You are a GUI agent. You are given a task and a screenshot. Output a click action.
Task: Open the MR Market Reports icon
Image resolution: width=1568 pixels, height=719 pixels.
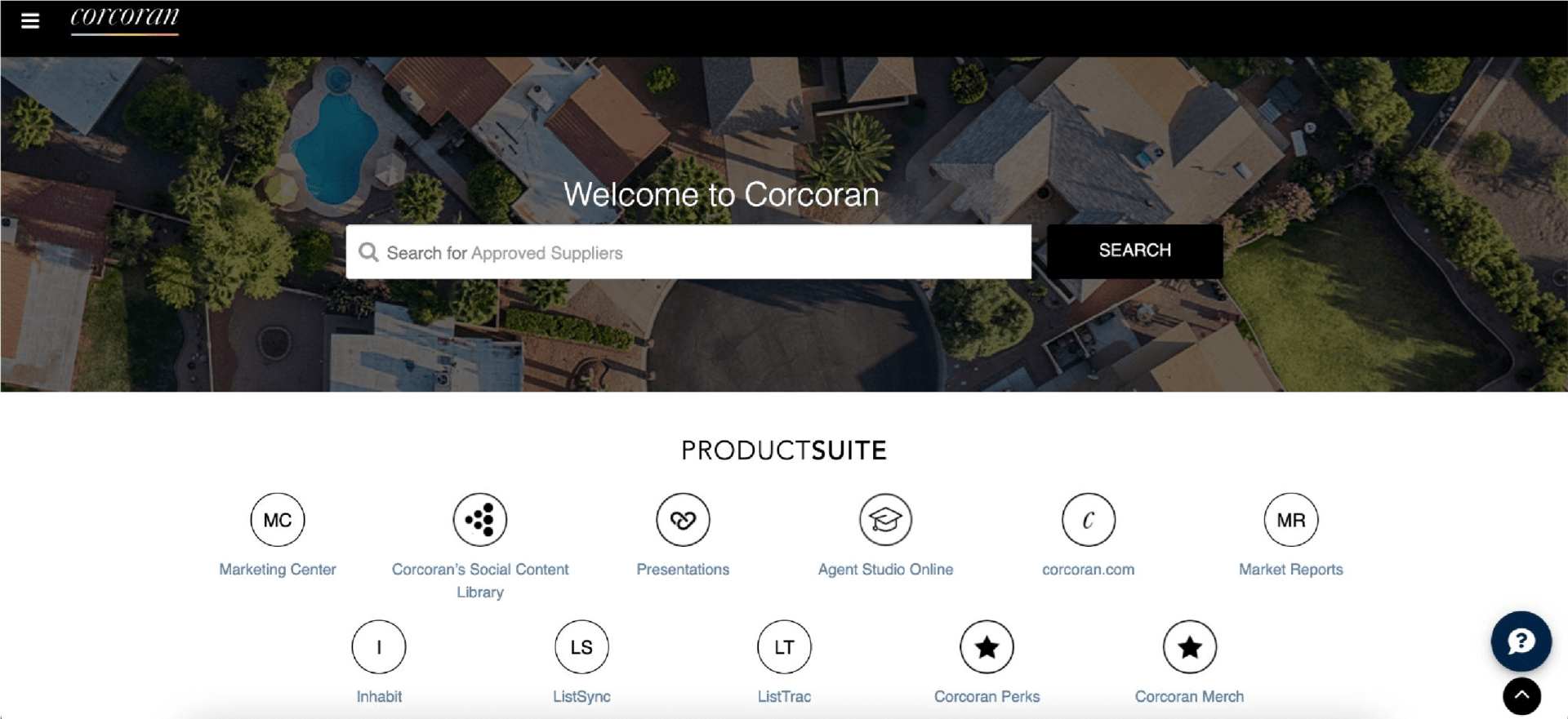point(1290,520)
